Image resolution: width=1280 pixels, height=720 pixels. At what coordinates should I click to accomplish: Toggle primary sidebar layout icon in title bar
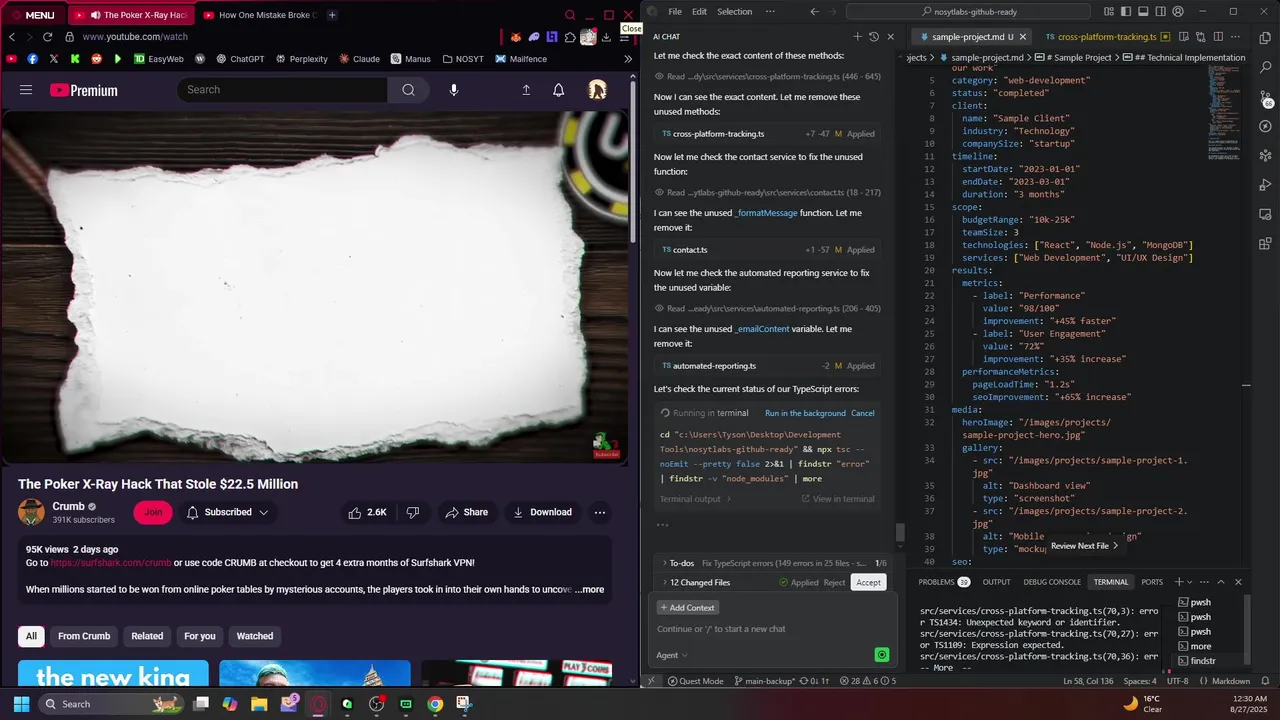click(x=1126, y=12)
